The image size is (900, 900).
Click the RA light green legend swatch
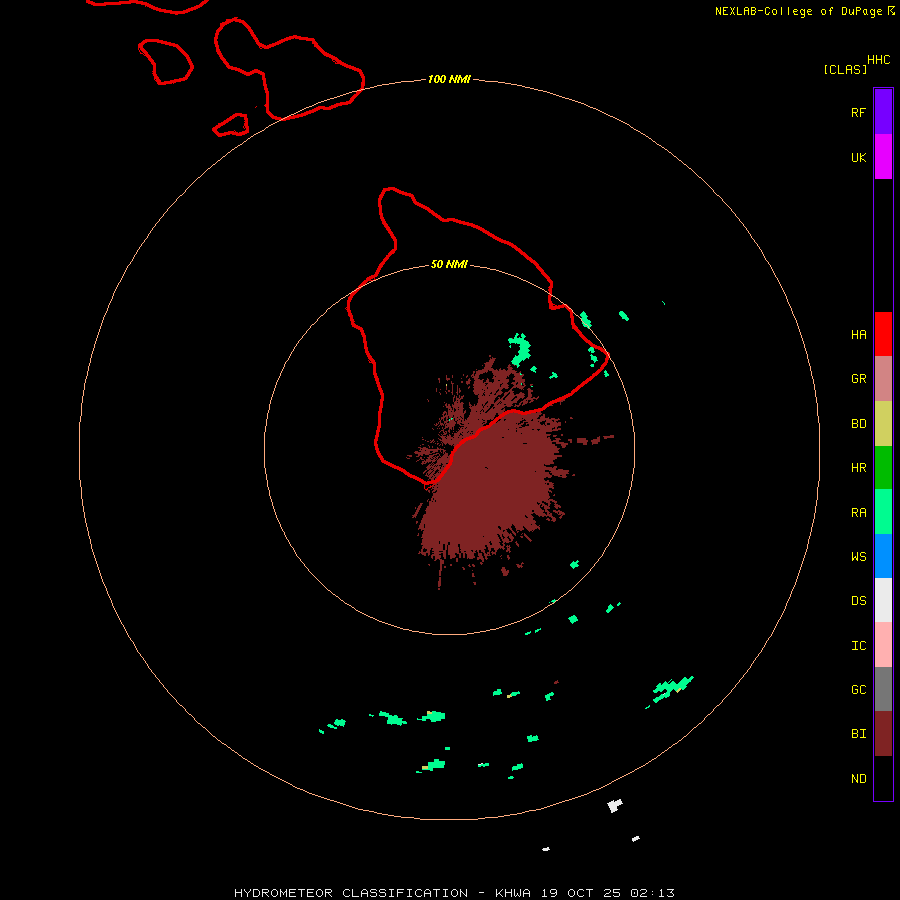[x=883, y=512]
